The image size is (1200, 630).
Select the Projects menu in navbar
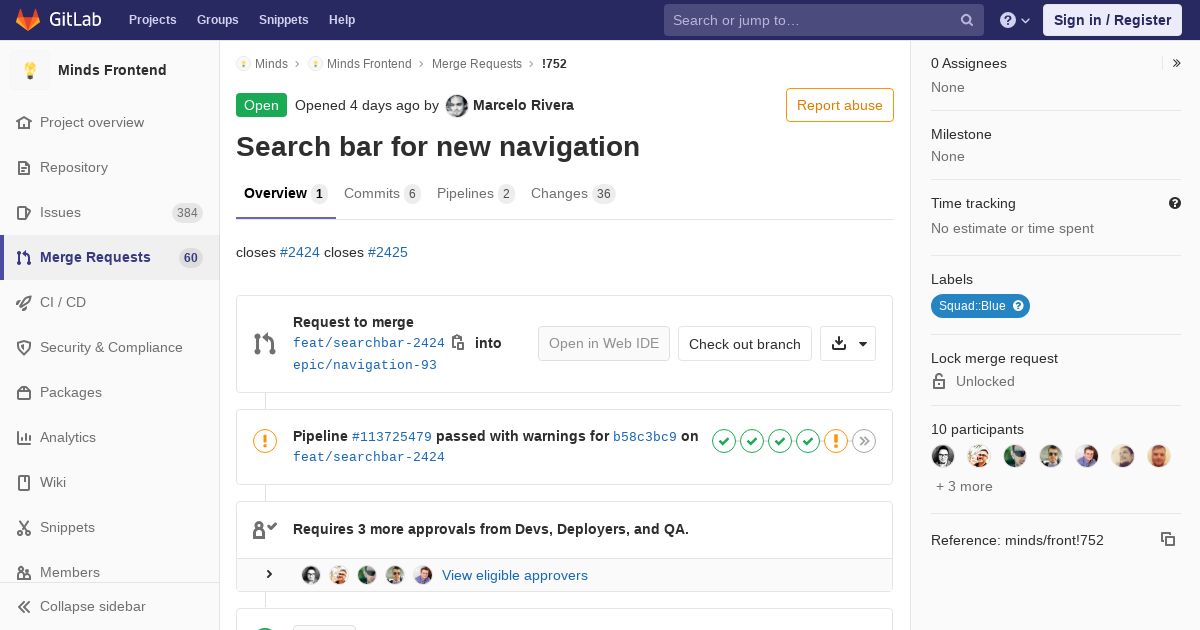tap(152, 20)
